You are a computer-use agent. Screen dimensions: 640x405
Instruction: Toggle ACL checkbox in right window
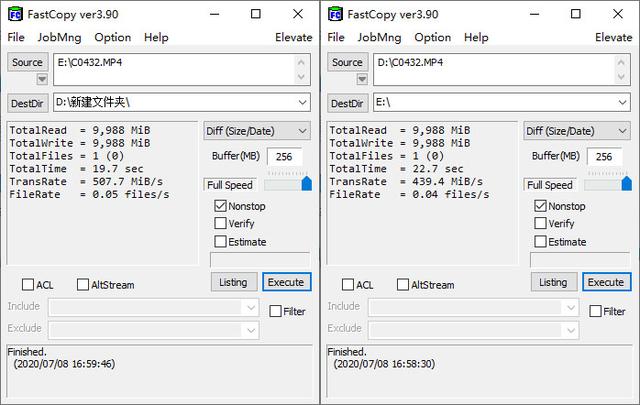point(348,285)
